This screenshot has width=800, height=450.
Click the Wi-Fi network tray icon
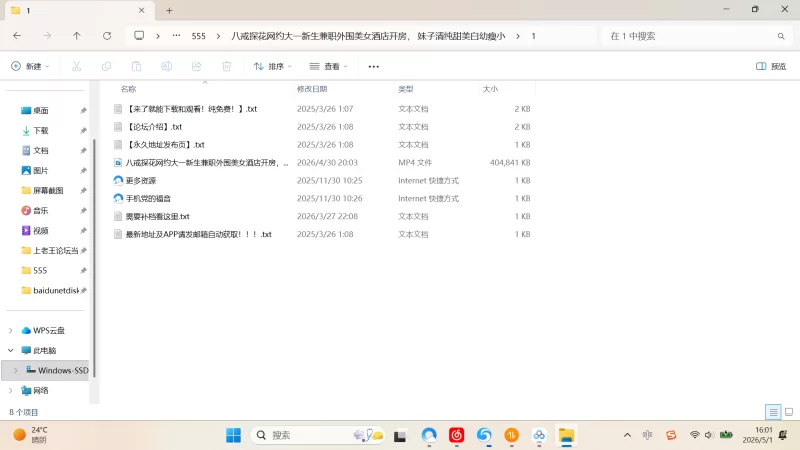(694, 435)
